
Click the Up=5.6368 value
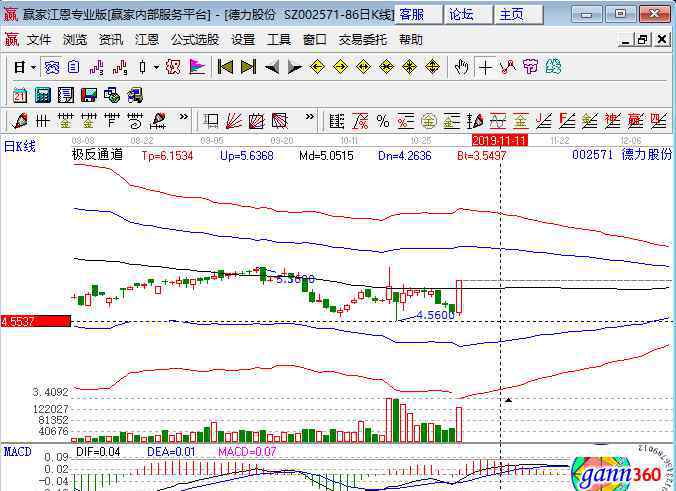(247, 156)
